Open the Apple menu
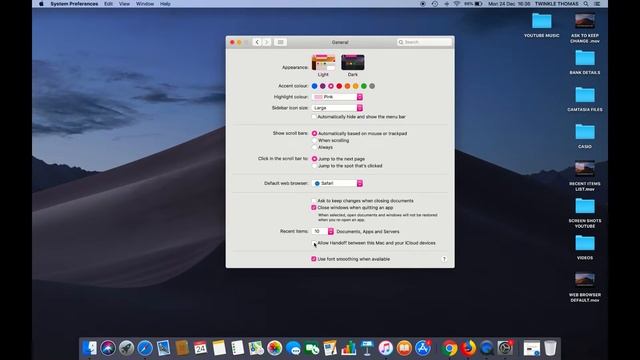The image size is (640, 360). (41, 4)
